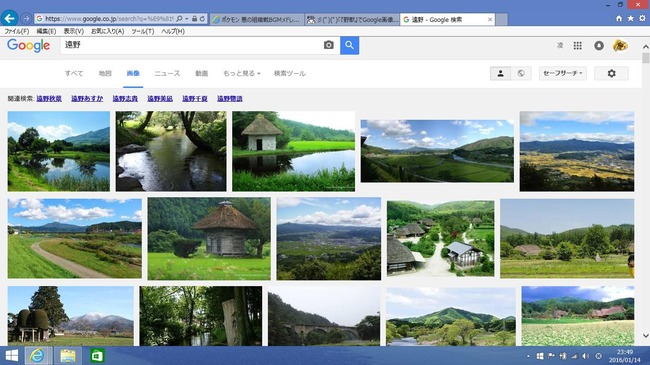Open the Google search settings gear

(611, 73)
